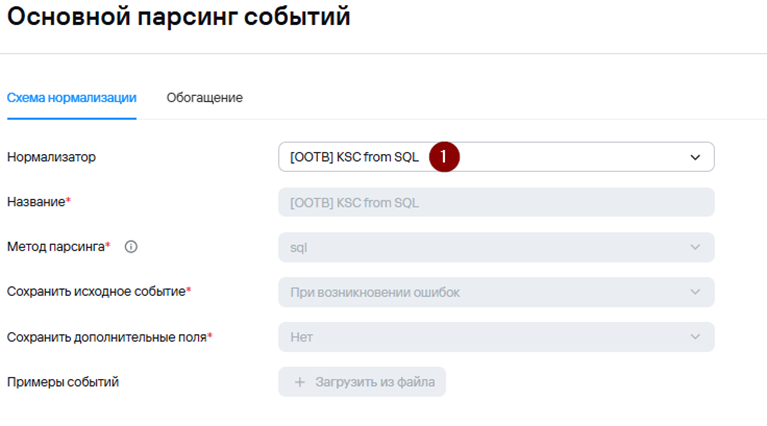Click the Нормализатор label
Image resolution: width=767 pixels, height=426 pixels.
coord(51,157)
